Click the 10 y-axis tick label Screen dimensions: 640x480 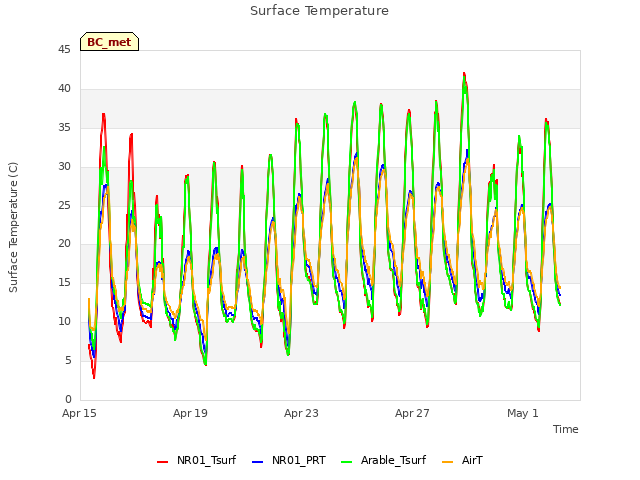click(x=64, y=322)
